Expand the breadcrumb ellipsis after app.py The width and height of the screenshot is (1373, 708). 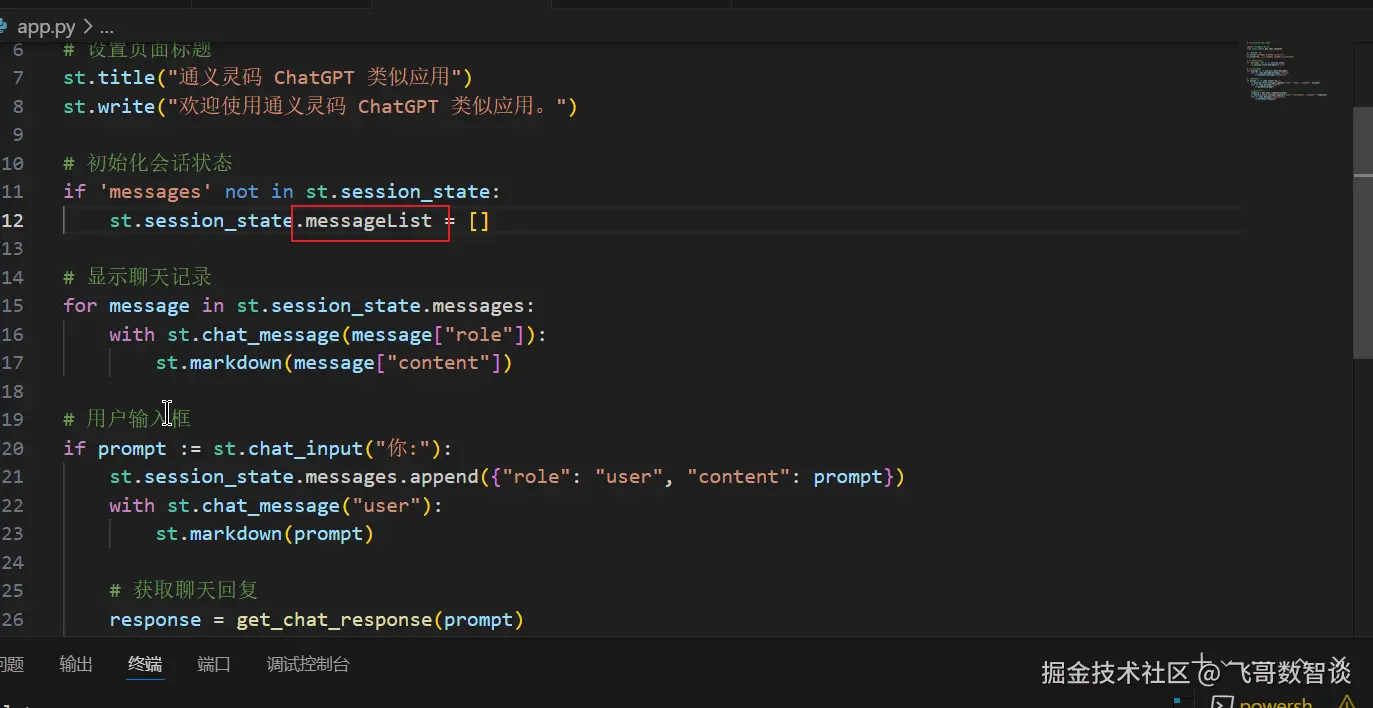107,27
